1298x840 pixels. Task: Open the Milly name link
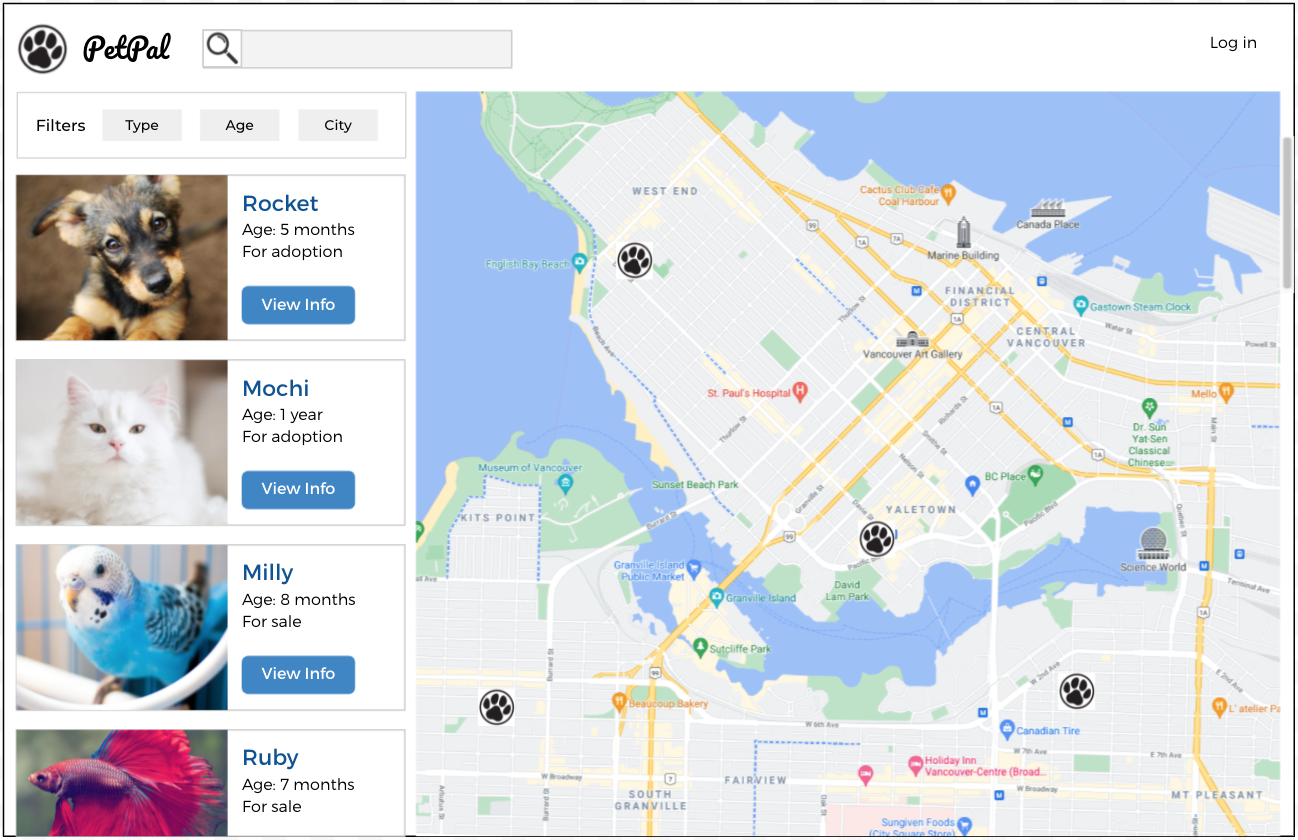[x=268, y=573]
